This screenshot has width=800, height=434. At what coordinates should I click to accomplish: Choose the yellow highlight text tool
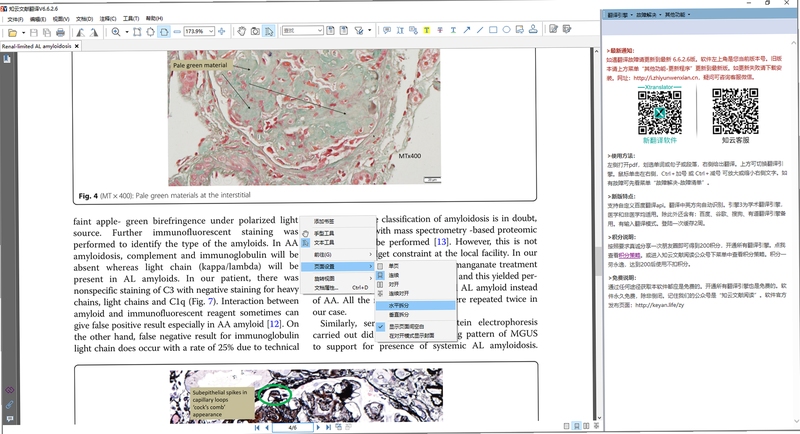[427, 30]
